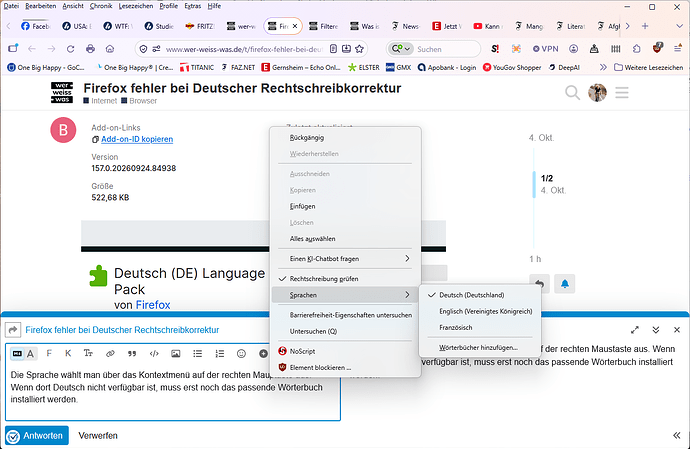
Task: Open a new tab with plus button
Action: point(645,26)
